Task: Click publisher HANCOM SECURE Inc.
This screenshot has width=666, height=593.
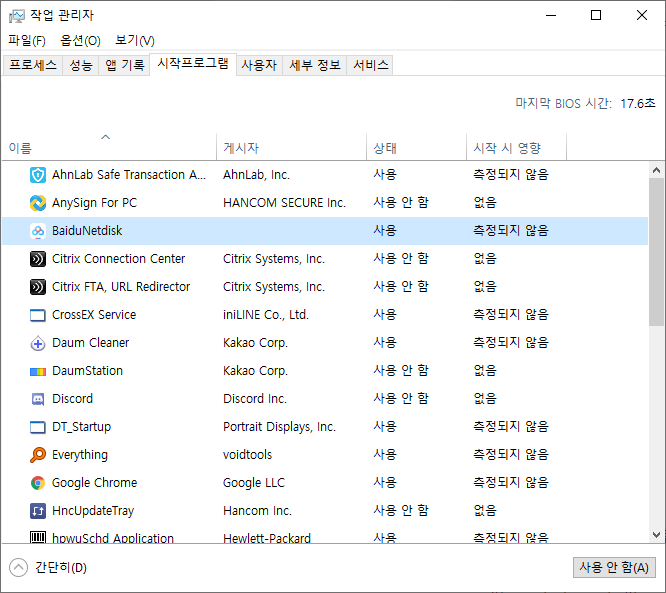Action: 284,203
